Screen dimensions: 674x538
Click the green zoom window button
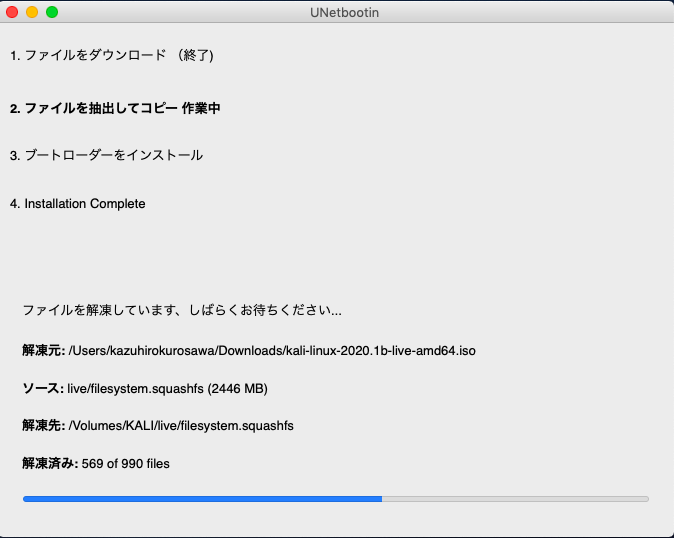tap(52, 12)
